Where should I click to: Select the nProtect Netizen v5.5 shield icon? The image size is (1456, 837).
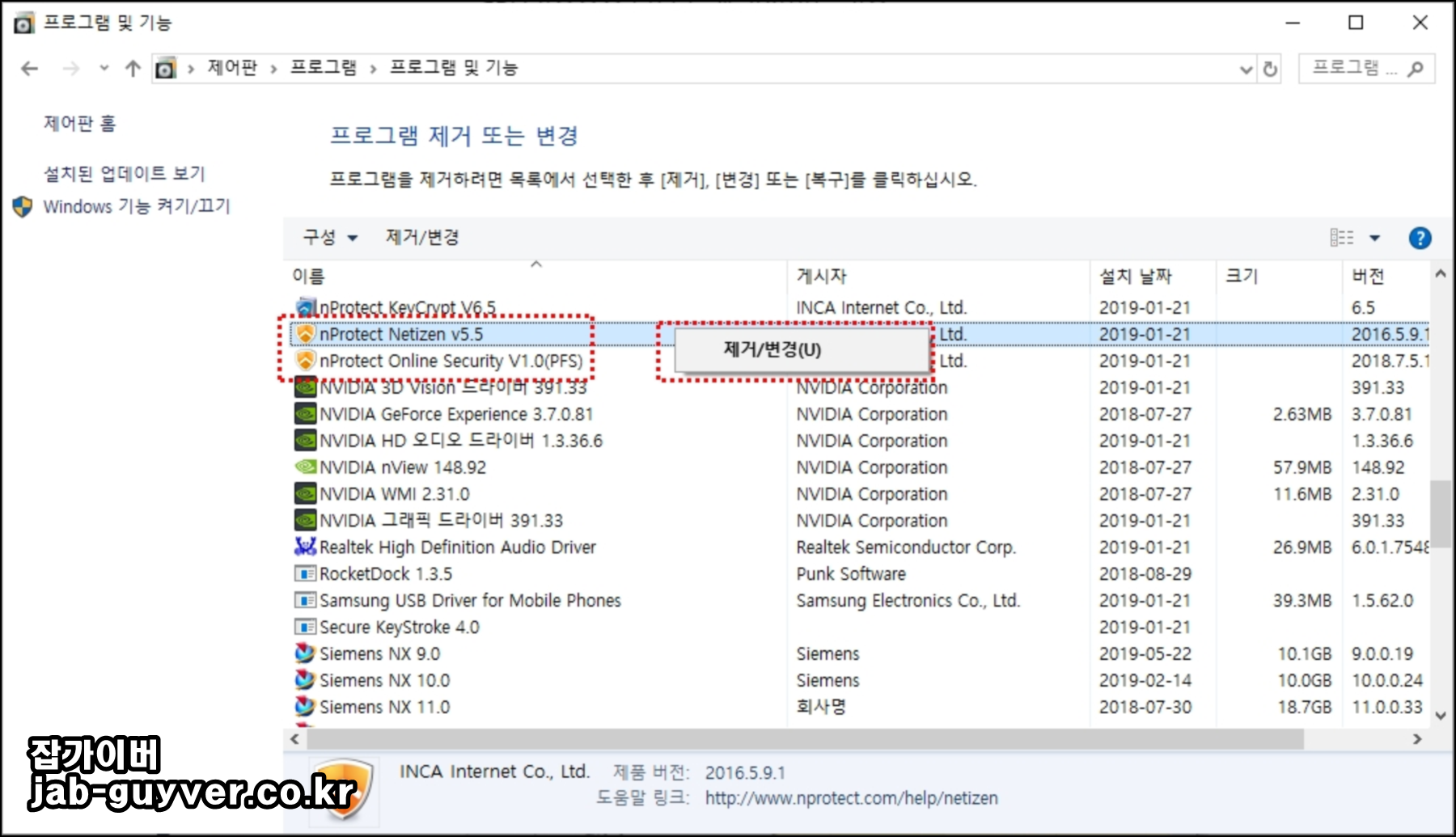(x=306, y=333)
